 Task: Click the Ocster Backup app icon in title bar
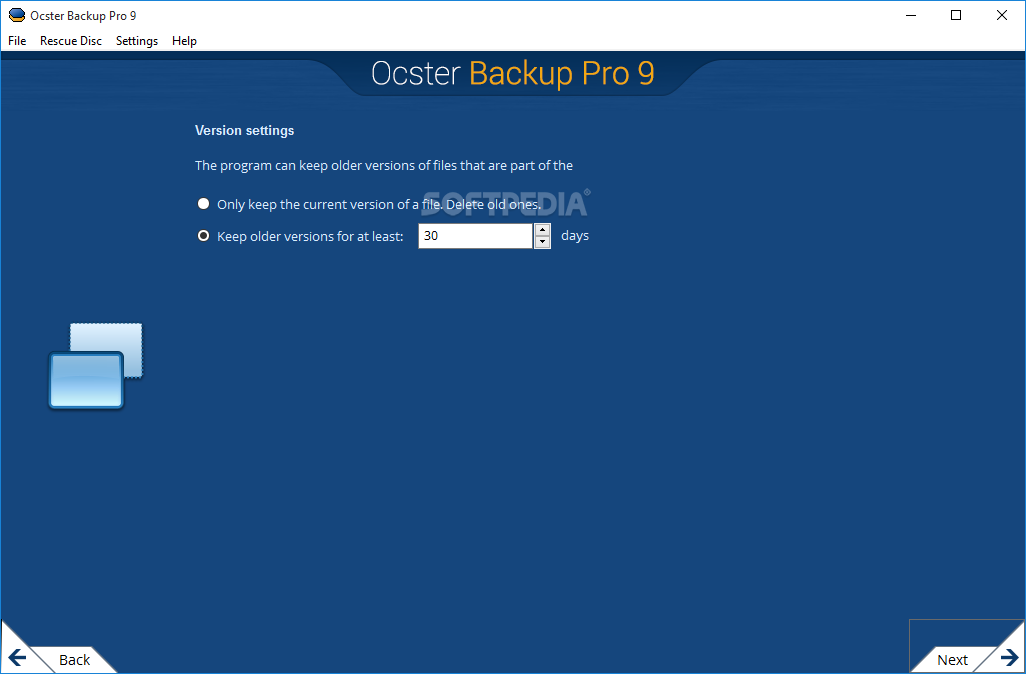coord(16,15)
